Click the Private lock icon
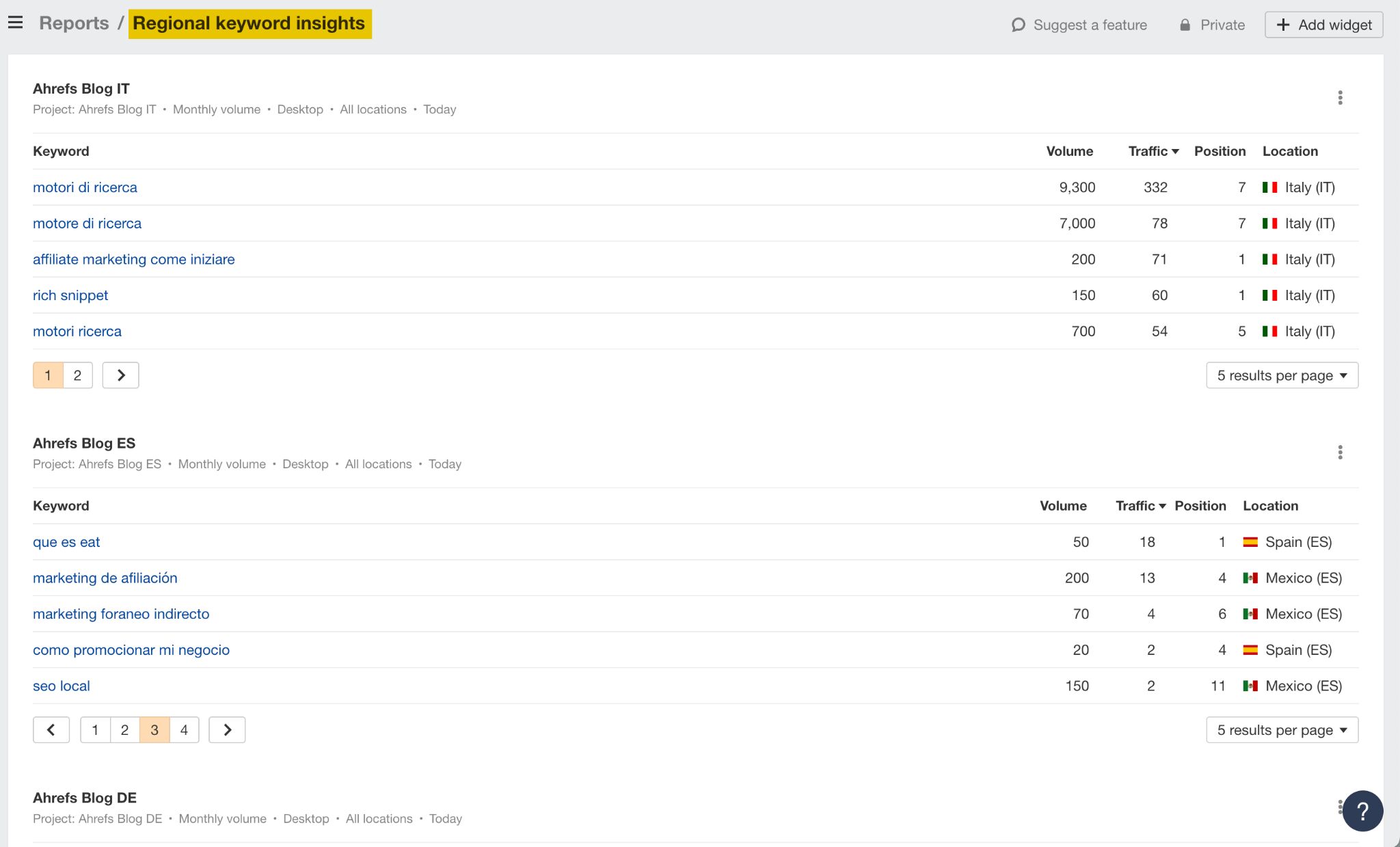Screen dimensions: 1400x847 pos(1185,25)
